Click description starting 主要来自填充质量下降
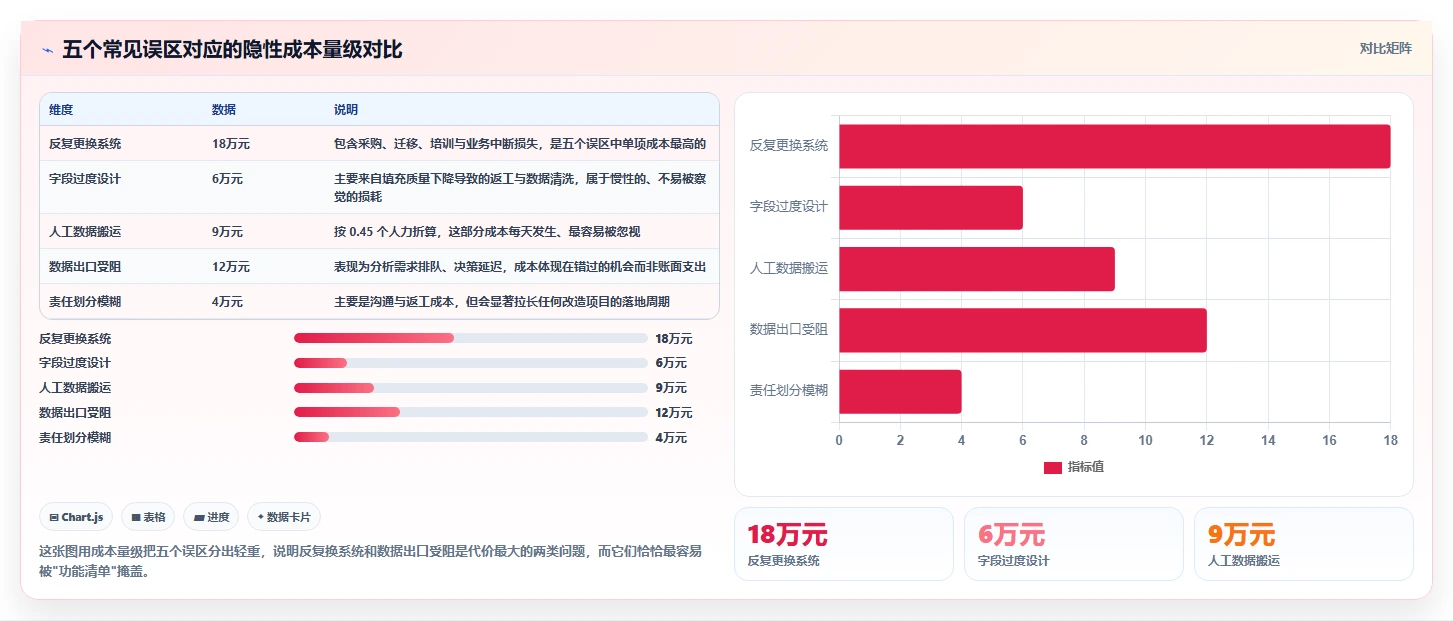The image size is (1453, 621). pyautogui.click(x=520, y=188)
